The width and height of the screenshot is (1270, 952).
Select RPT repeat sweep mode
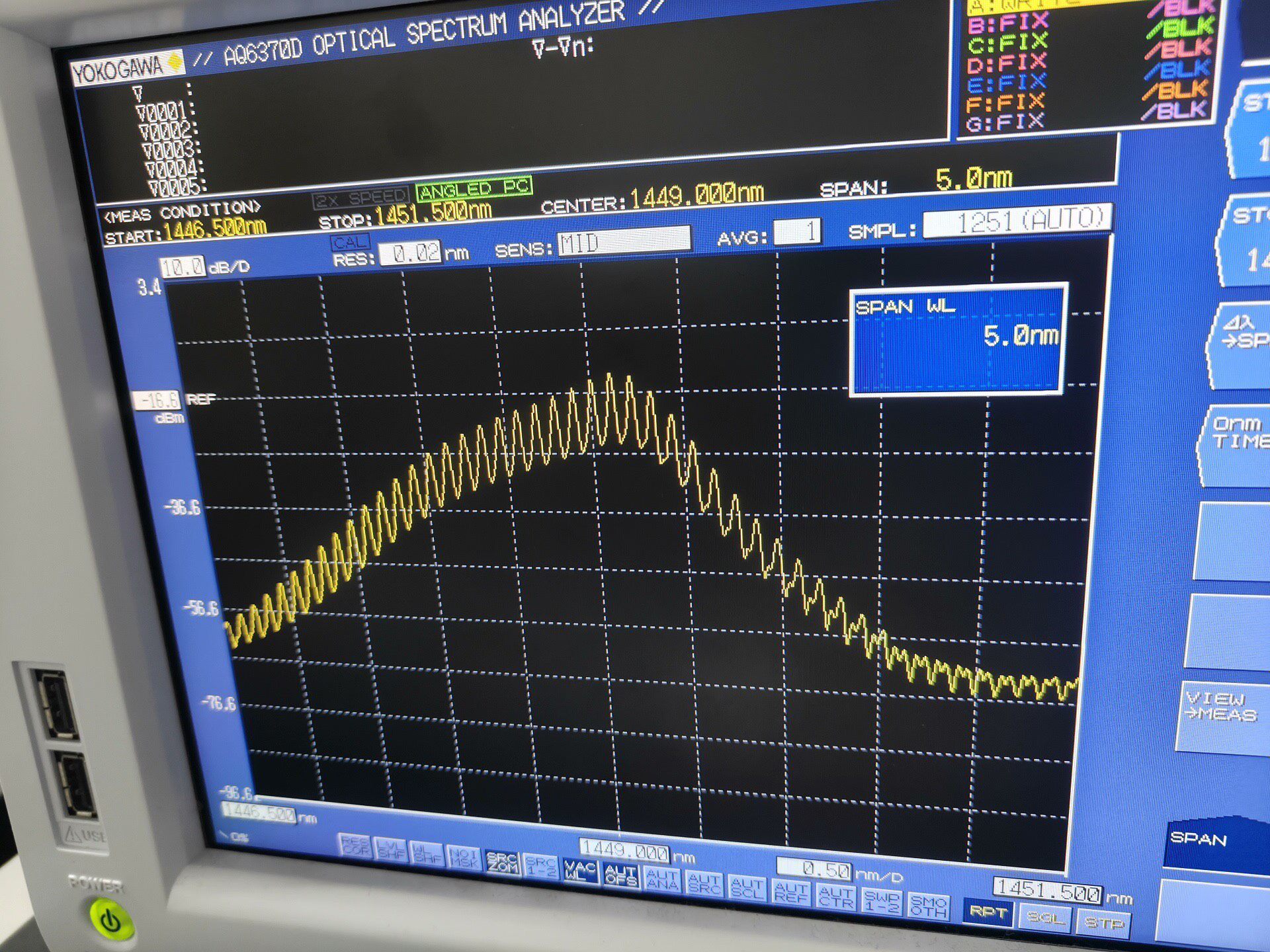point(988,913)
